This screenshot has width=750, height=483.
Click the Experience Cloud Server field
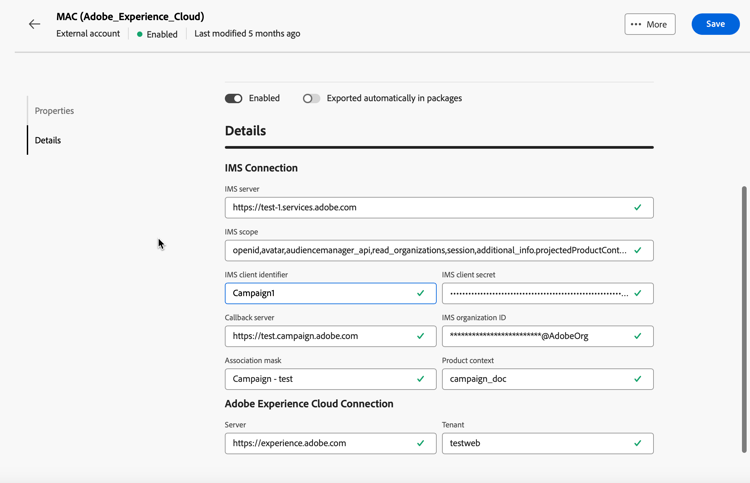pos(320,443)
